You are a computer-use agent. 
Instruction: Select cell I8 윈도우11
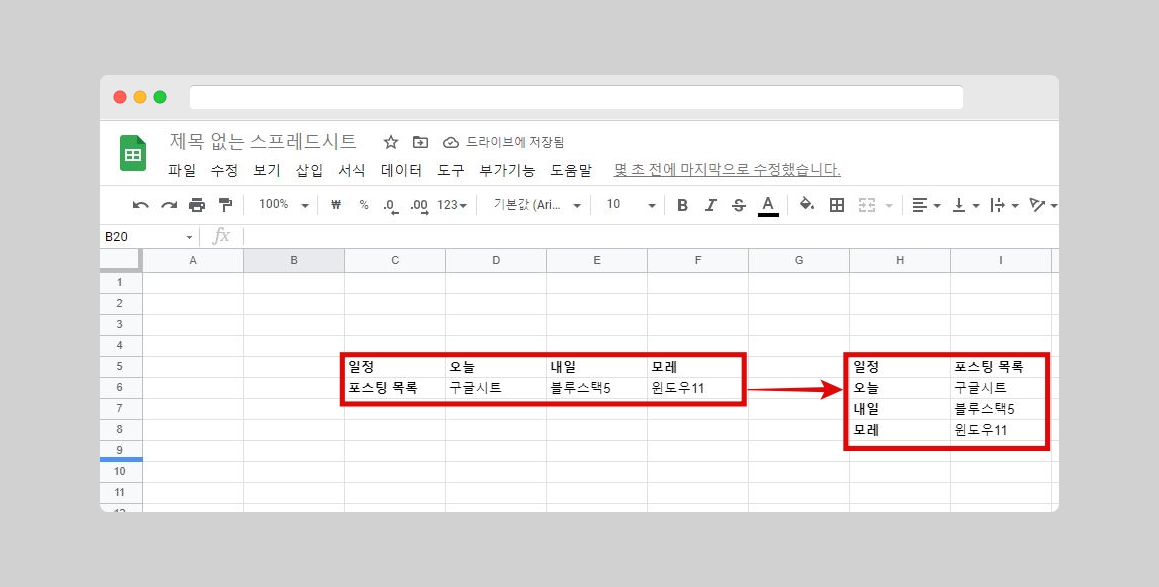pyautogui.click(x=1001, y=430)
